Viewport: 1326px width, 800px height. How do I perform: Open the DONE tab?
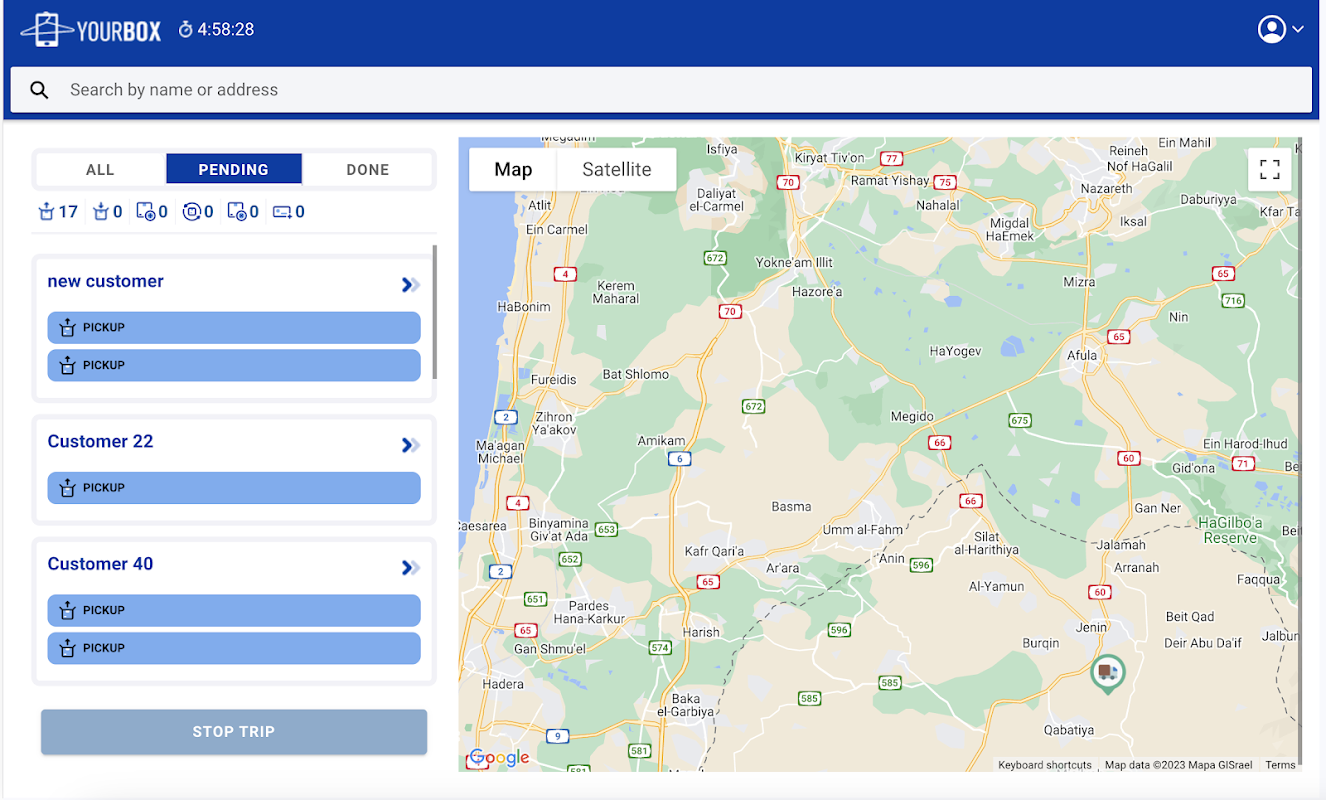click(x=368, y=170)
